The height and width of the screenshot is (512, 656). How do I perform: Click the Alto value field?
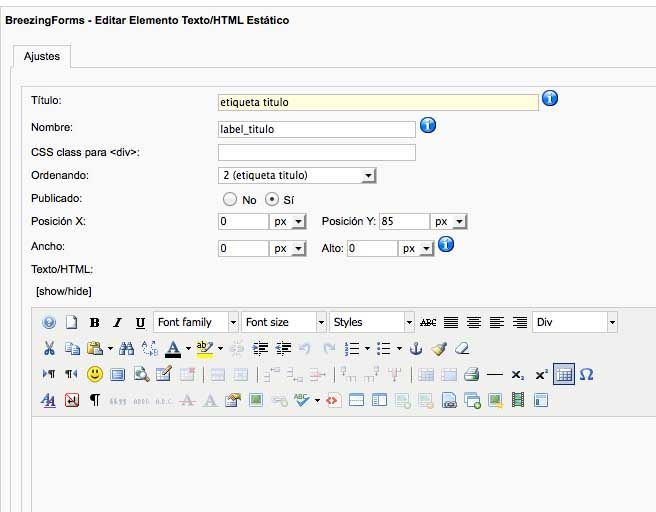(x=372, y=248)
